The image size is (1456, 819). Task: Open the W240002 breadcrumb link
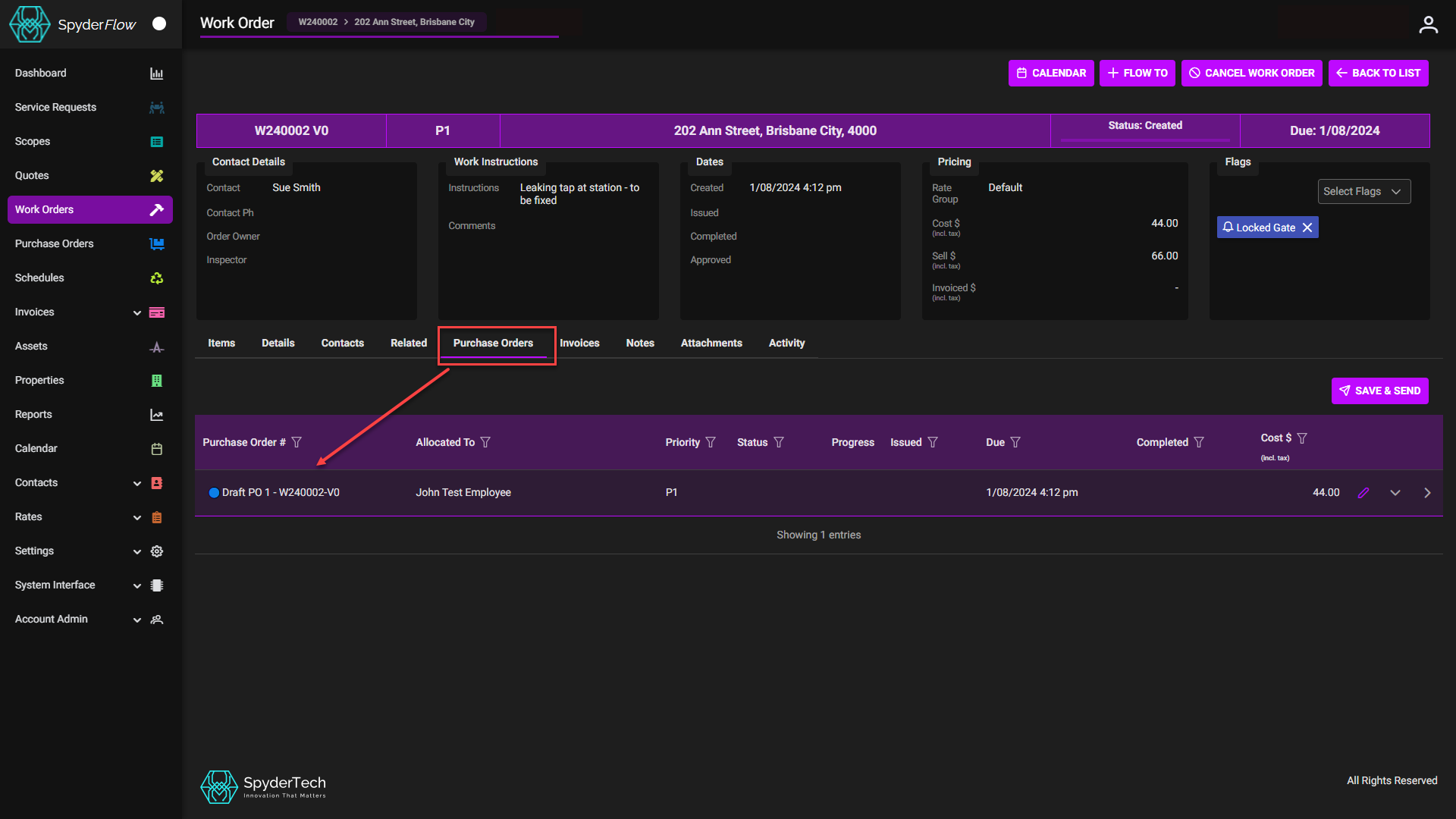[318, 22]
